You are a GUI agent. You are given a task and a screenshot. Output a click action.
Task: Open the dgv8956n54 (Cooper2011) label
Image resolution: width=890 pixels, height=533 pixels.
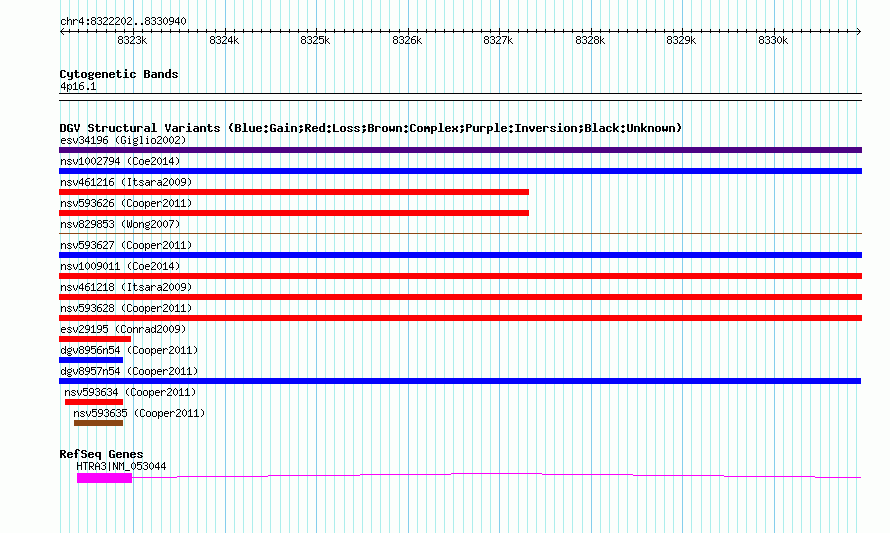tap(129, 350)
